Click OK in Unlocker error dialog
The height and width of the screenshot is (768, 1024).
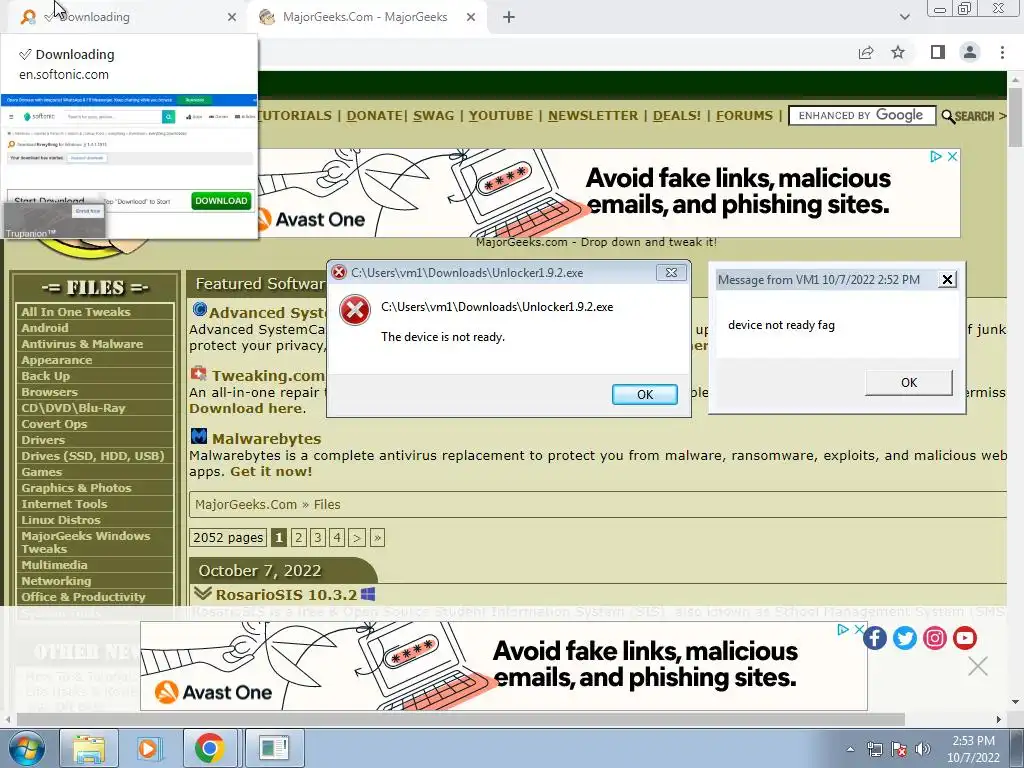645,394
